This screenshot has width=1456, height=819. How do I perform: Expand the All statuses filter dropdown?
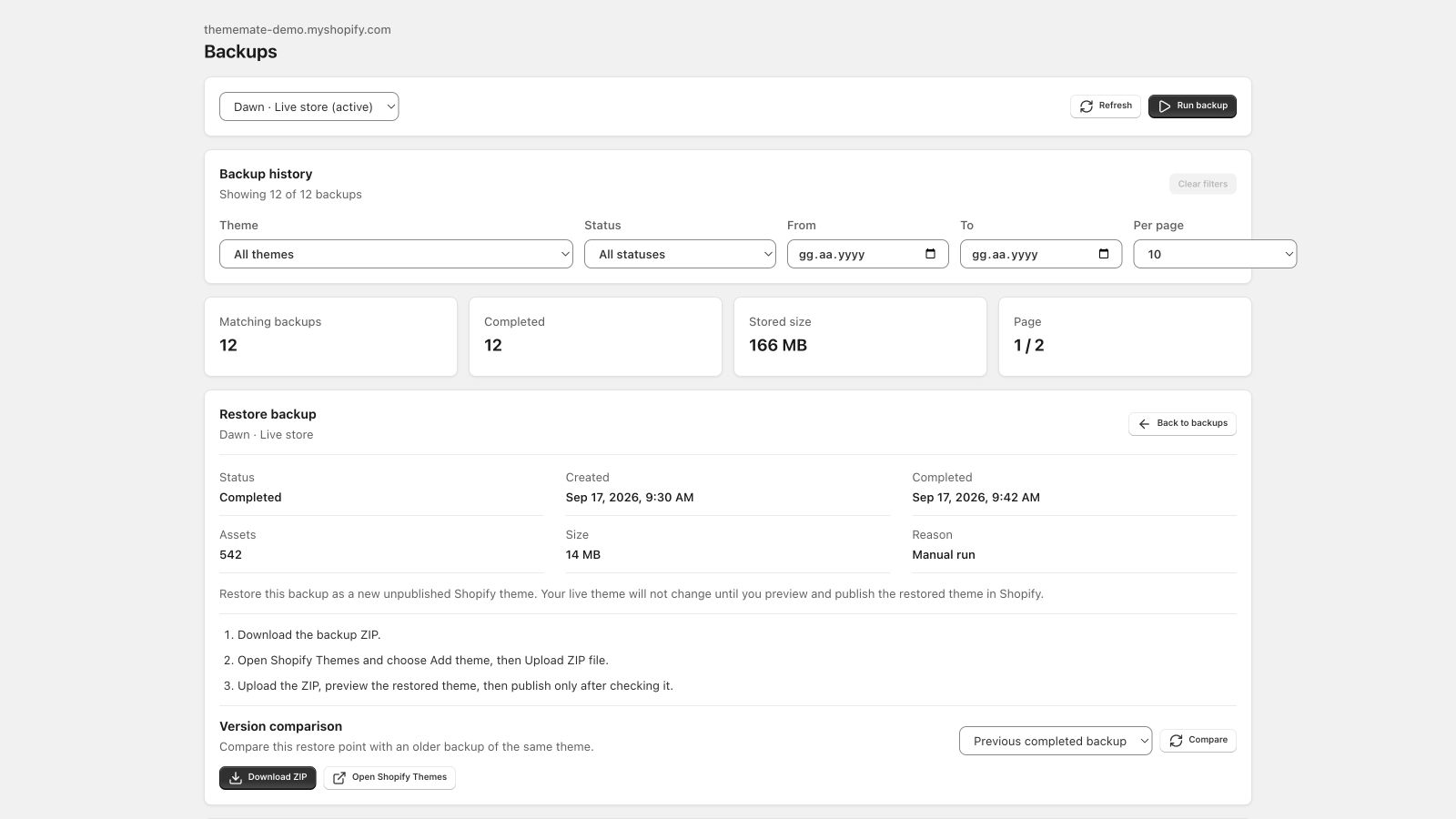[x=680, y=254]
